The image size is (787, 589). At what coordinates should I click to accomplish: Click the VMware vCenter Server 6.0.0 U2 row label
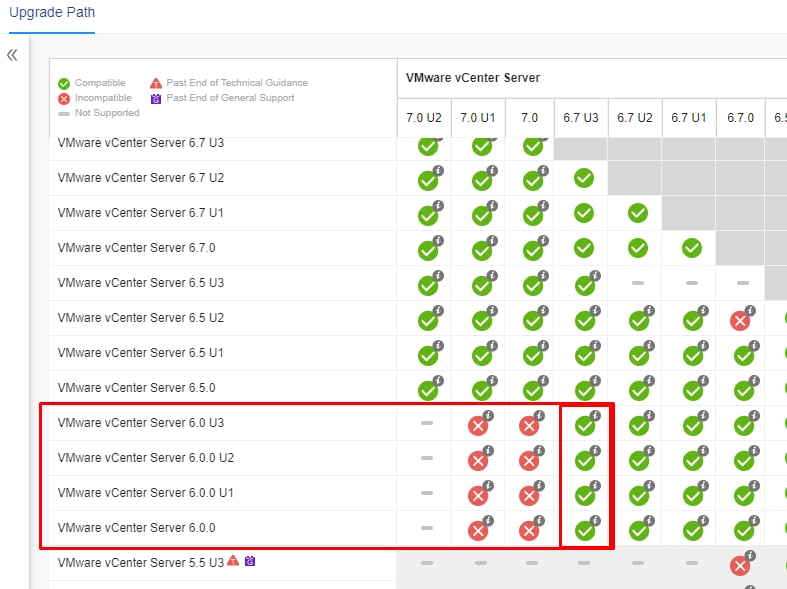click(x=146, y=458)
